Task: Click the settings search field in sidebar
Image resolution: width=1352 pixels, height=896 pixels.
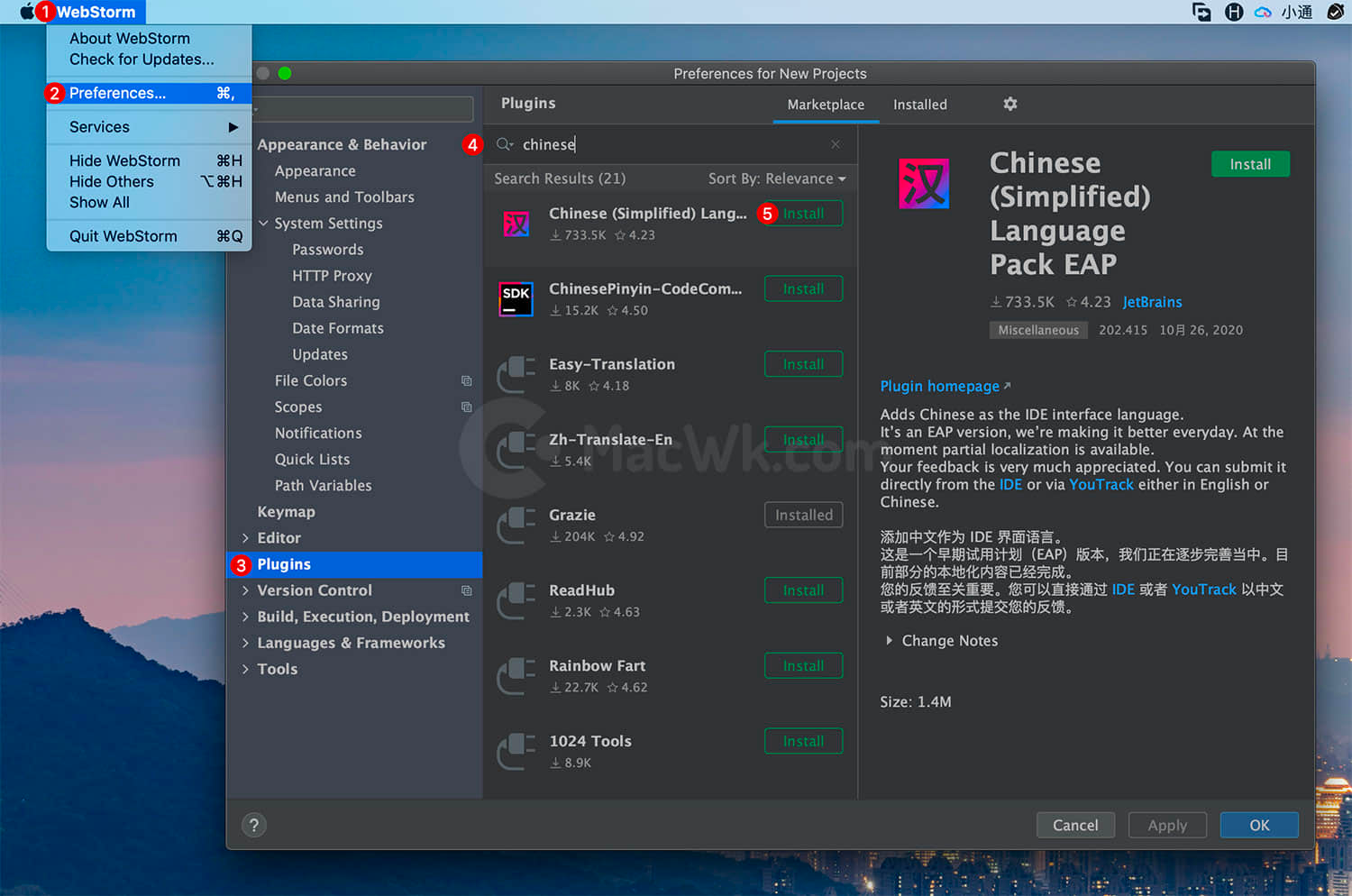Action: 361,109
